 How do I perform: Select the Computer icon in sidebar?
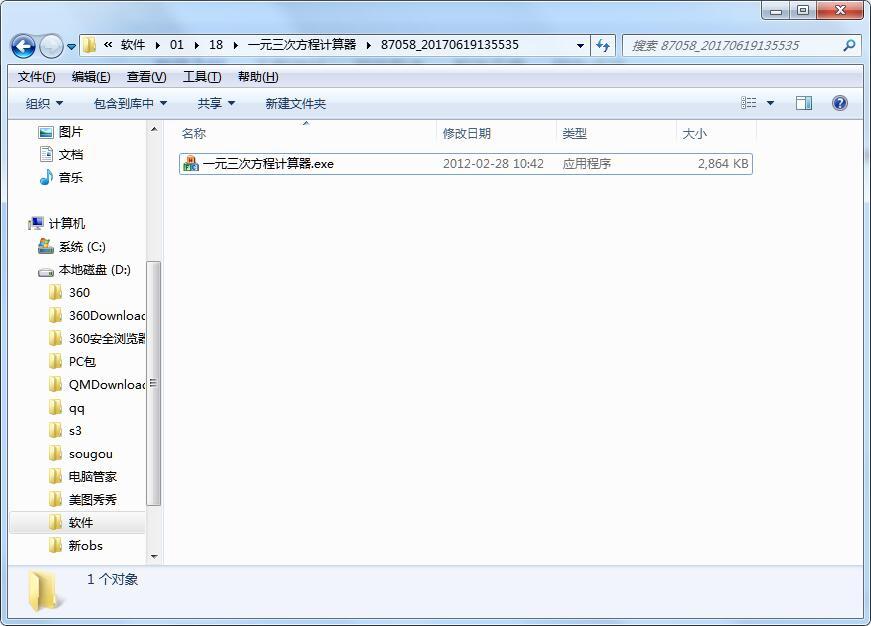pos(36,223)
